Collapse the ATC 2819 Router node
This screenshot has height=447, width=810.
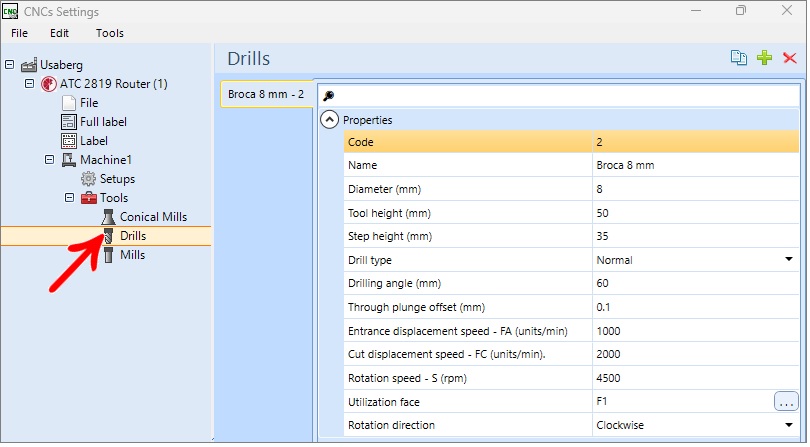[29, 84]
